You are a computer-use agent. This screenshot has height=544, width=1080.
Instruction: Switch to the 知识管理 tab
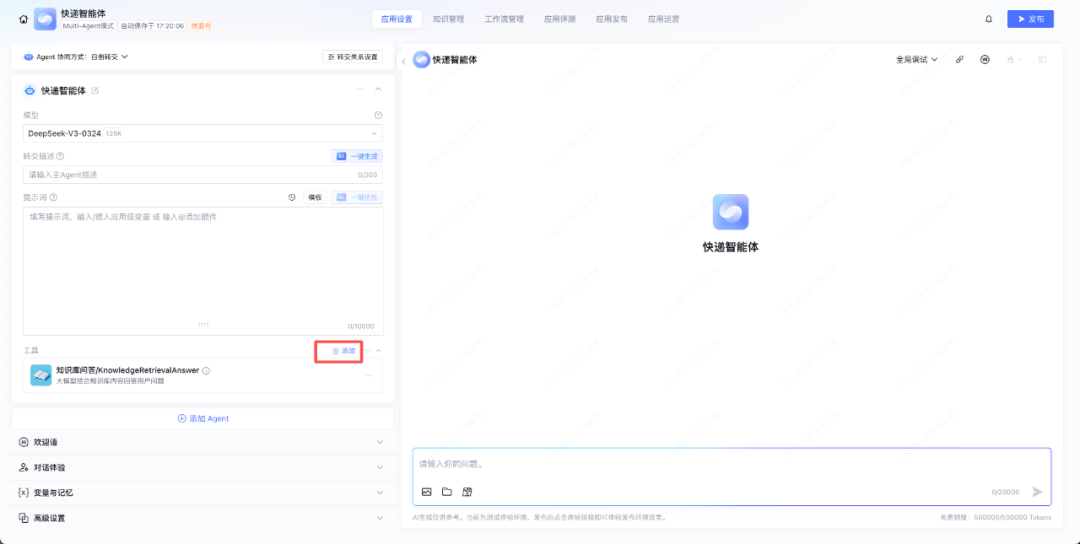[x=448, y=19]
